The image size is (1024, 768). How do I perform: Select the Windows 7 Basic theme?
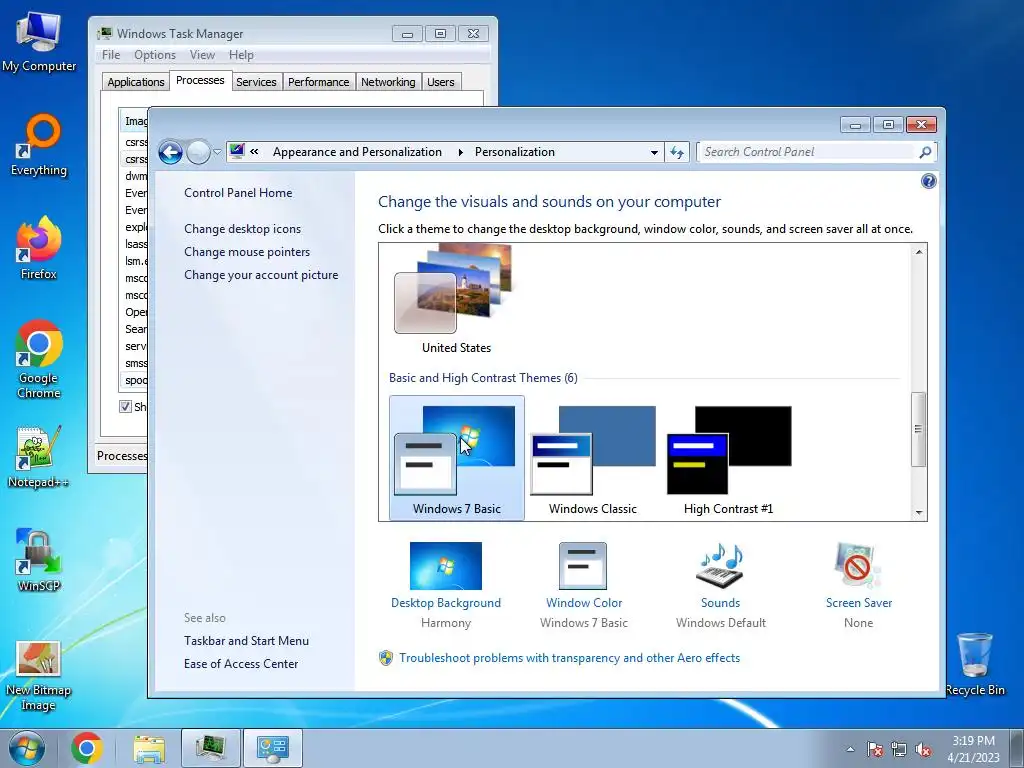[x=456, y=458]
